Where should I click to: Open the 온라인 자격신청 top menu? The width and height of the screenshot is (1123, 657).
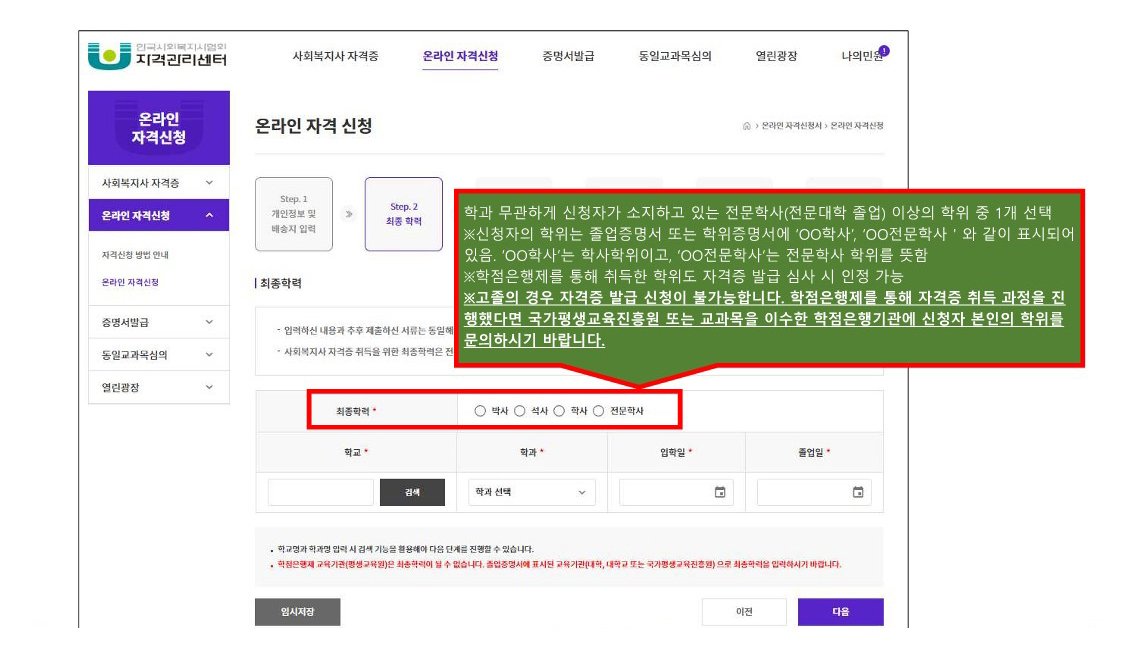tap(461, 56)
